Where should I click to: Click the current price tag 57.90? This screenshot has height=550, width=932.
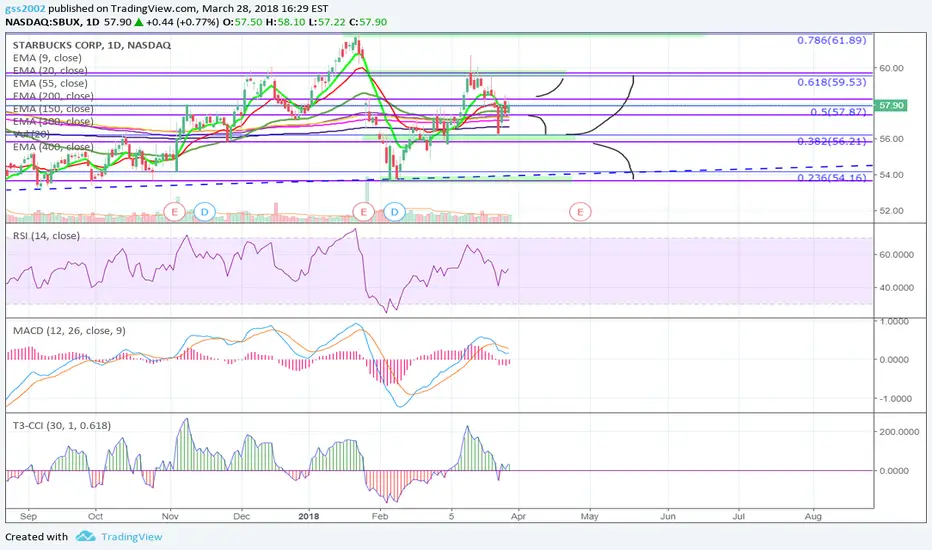pos(890,105)
